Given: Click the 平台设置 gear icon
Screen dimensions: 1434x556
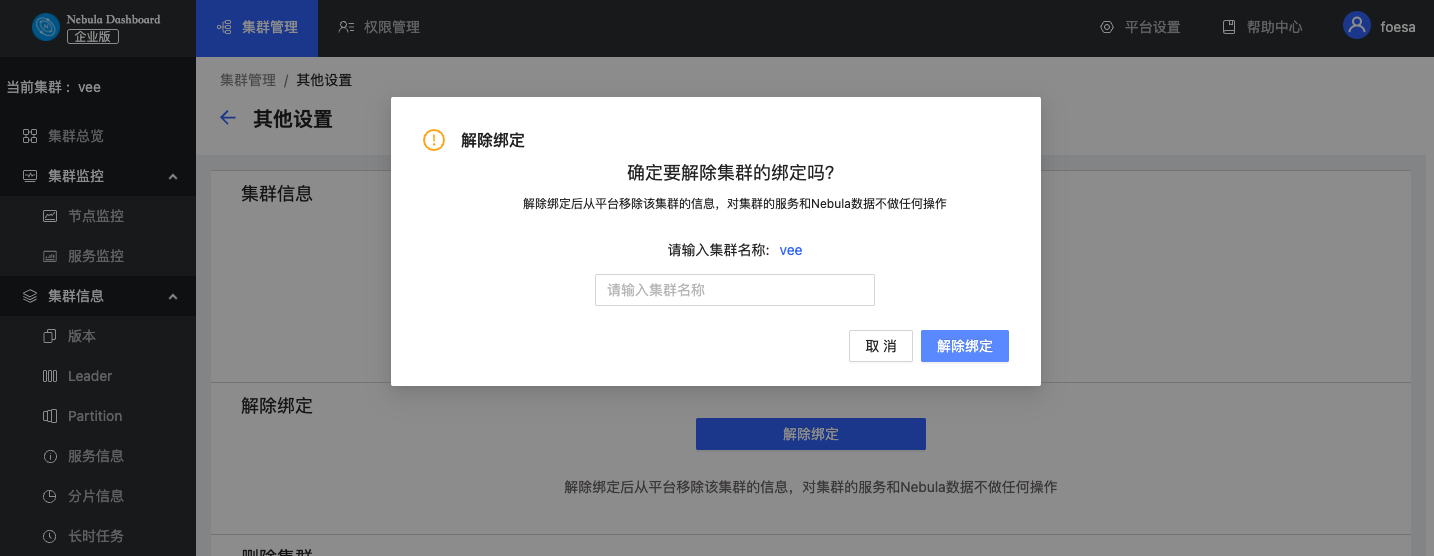Looking at the screenshot, I should pos(1107,28).
